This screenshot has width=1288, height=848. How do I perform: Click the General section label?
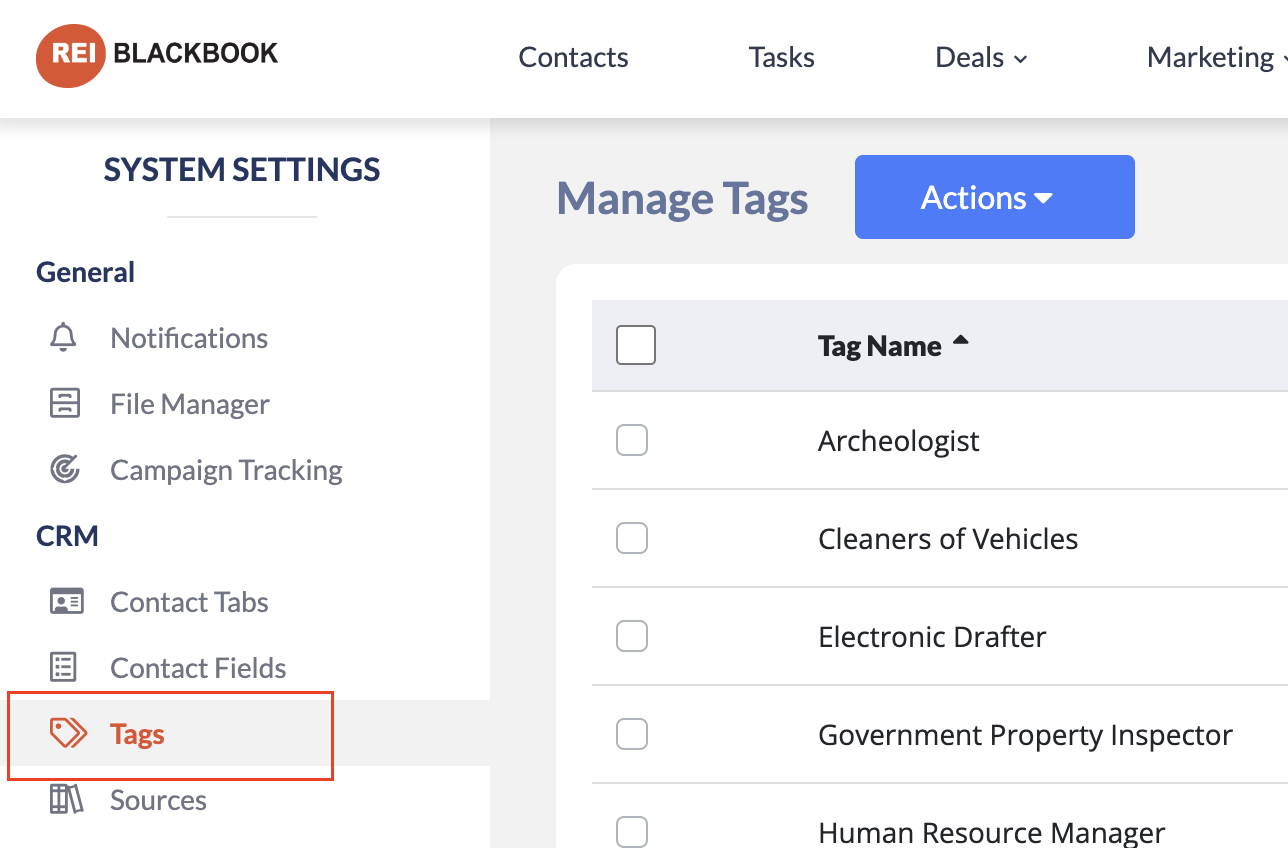coord(85,272)
